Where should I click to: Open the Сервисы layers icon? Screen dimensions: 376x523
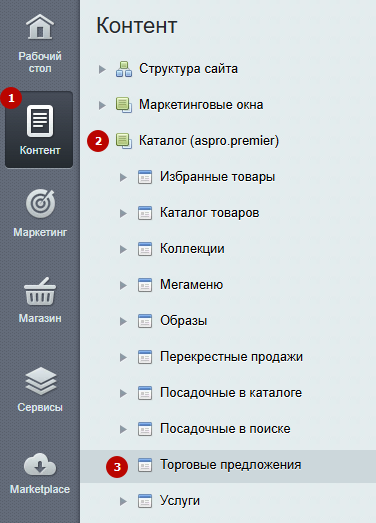click(40, 381)
